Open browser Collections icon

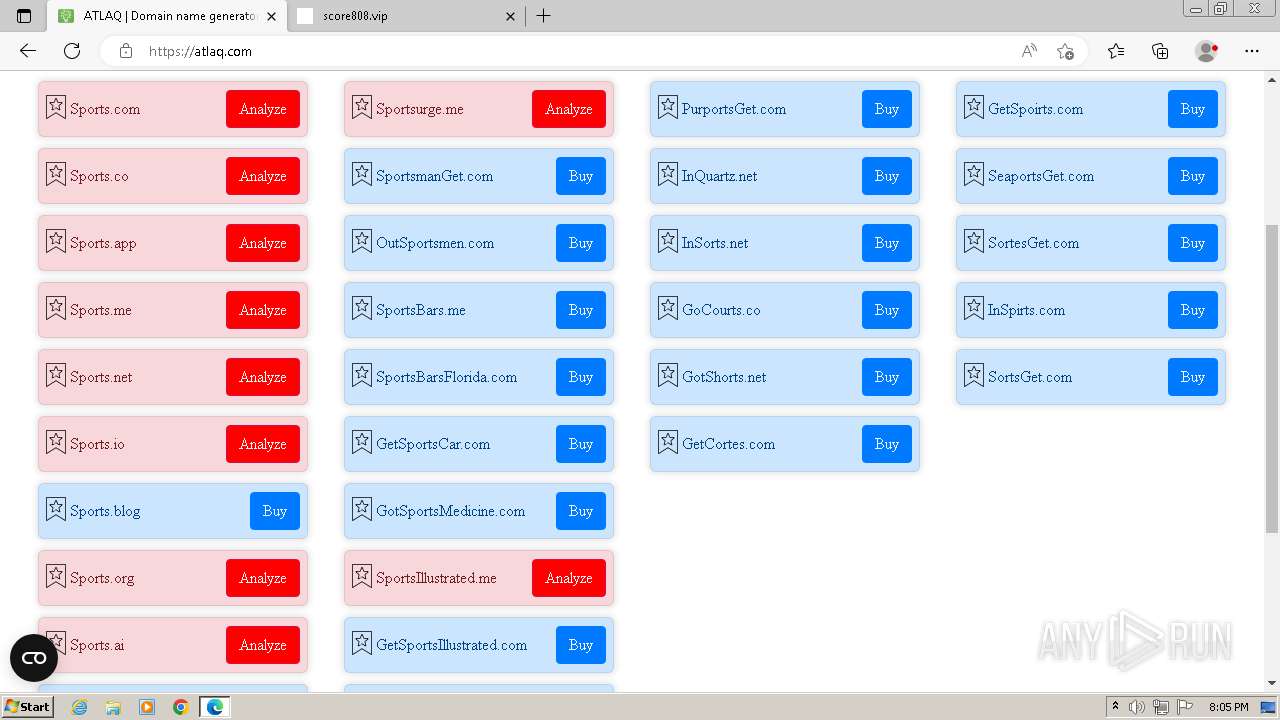tap(1160, 51)
